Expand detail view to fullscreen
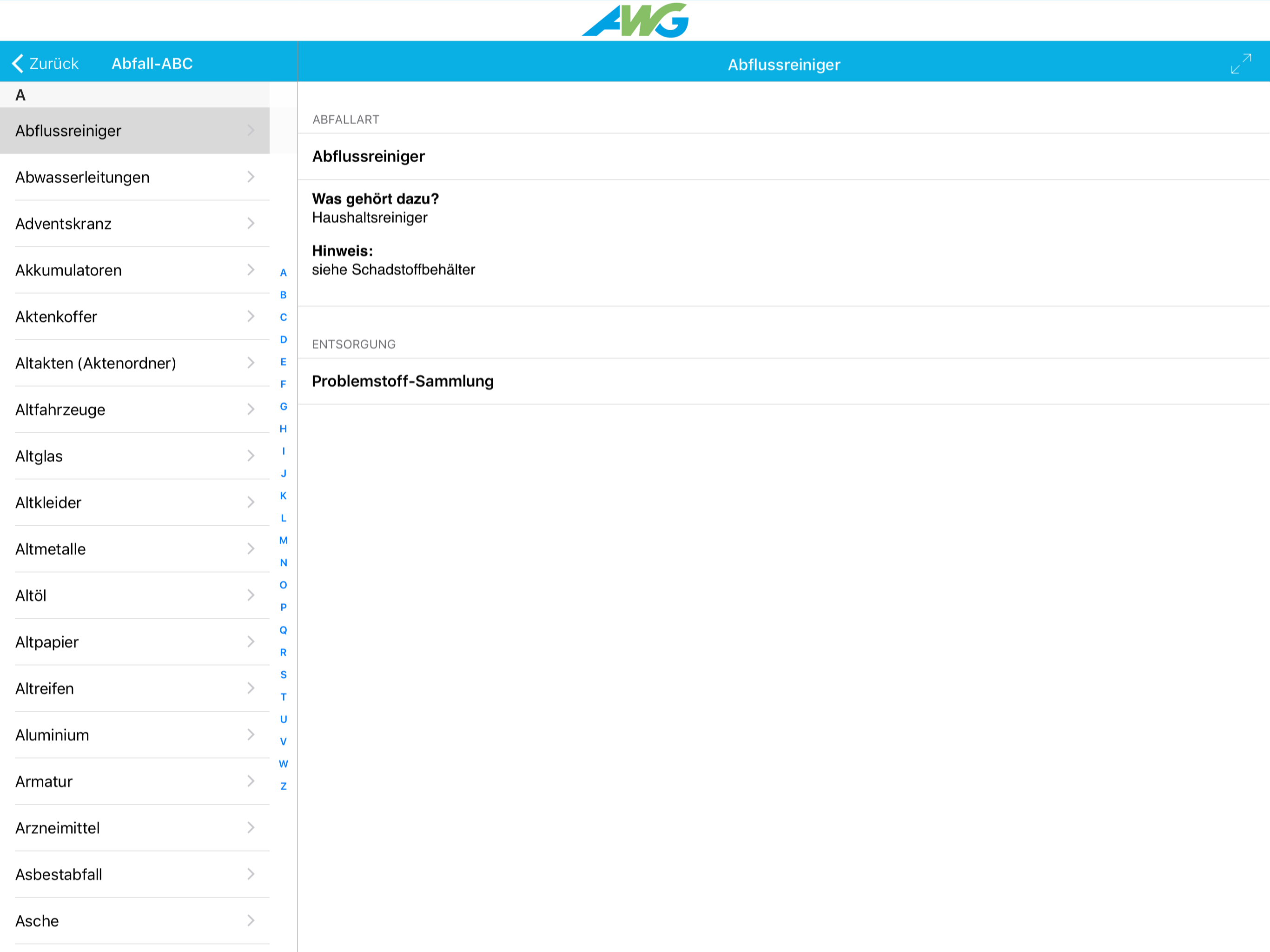Viewport: 1270px width, 952px height. (1241, 64)
